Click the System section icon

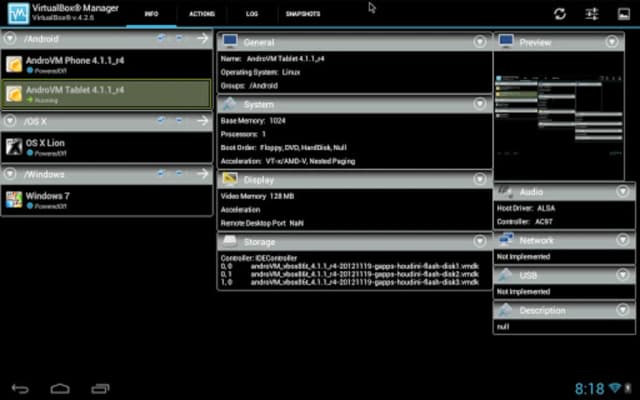(x=230, y=104)
